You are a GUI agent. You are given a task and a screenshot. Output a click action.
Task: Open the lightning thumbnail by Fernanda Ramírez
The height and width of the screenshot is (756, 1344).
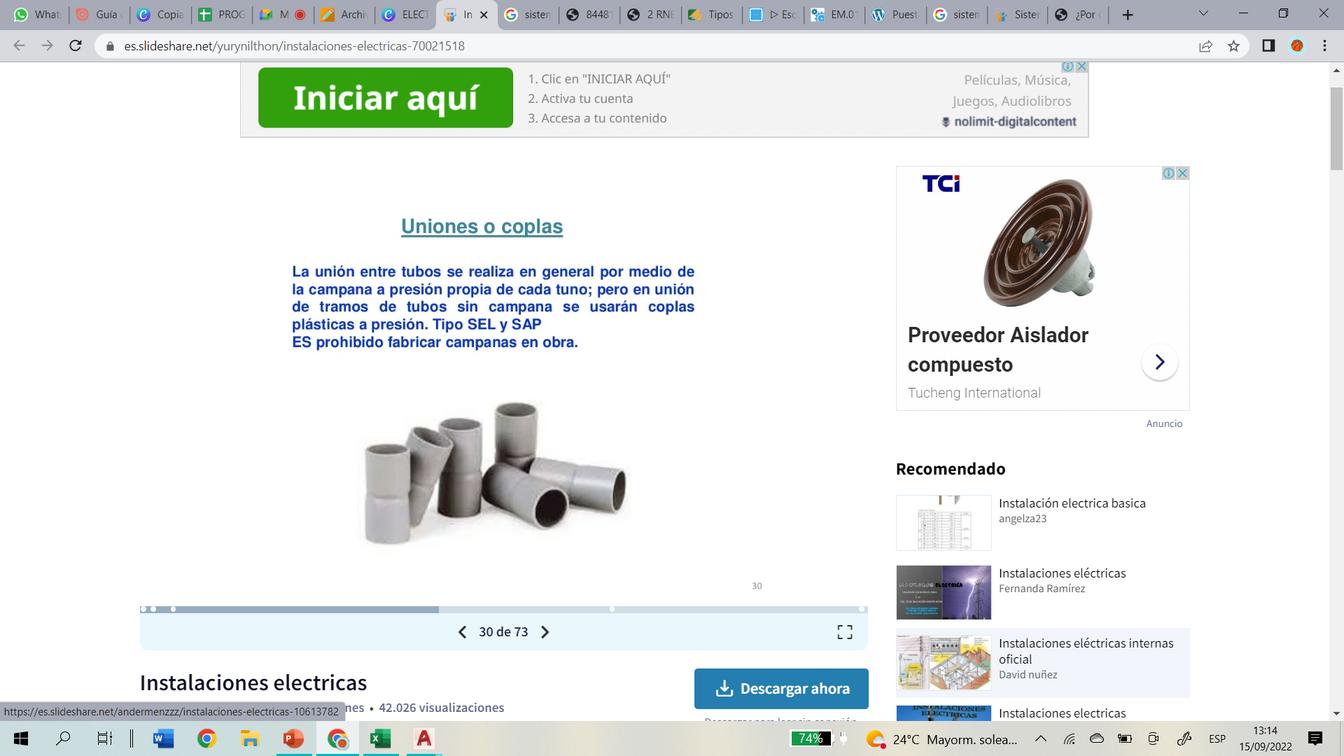tap(943, 593)
